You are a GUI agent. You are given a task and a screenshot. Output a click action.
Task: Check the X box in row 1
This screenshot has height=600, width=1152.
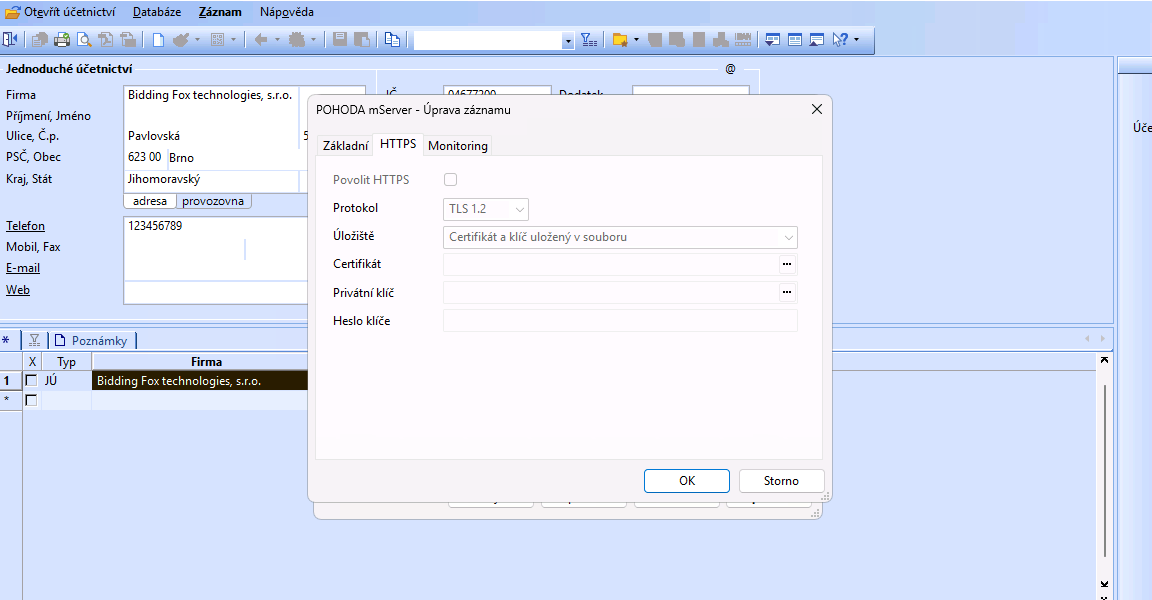coord(31,381)
